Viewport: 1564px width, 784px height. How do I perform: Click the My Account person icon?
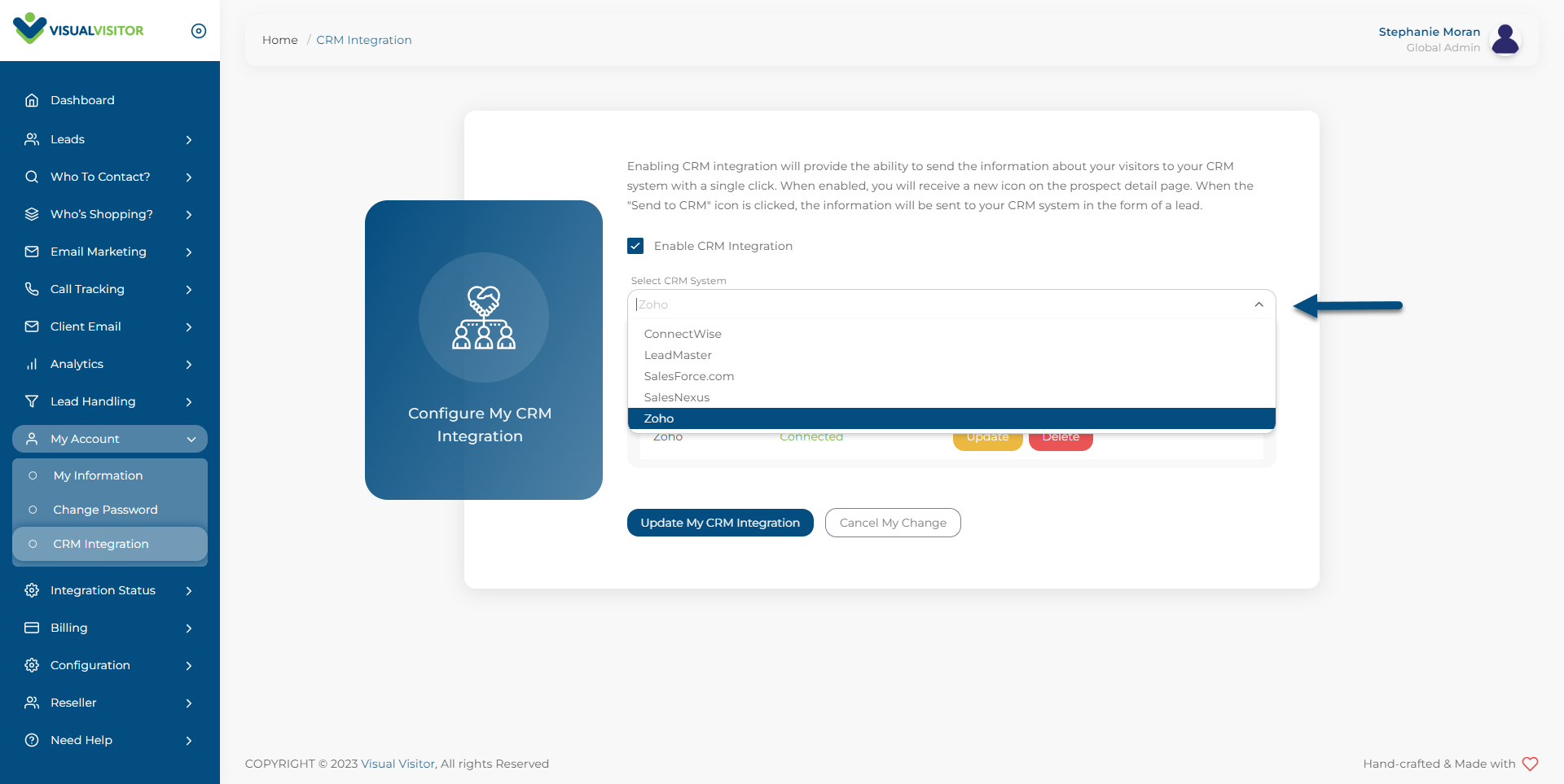[32, 439]
